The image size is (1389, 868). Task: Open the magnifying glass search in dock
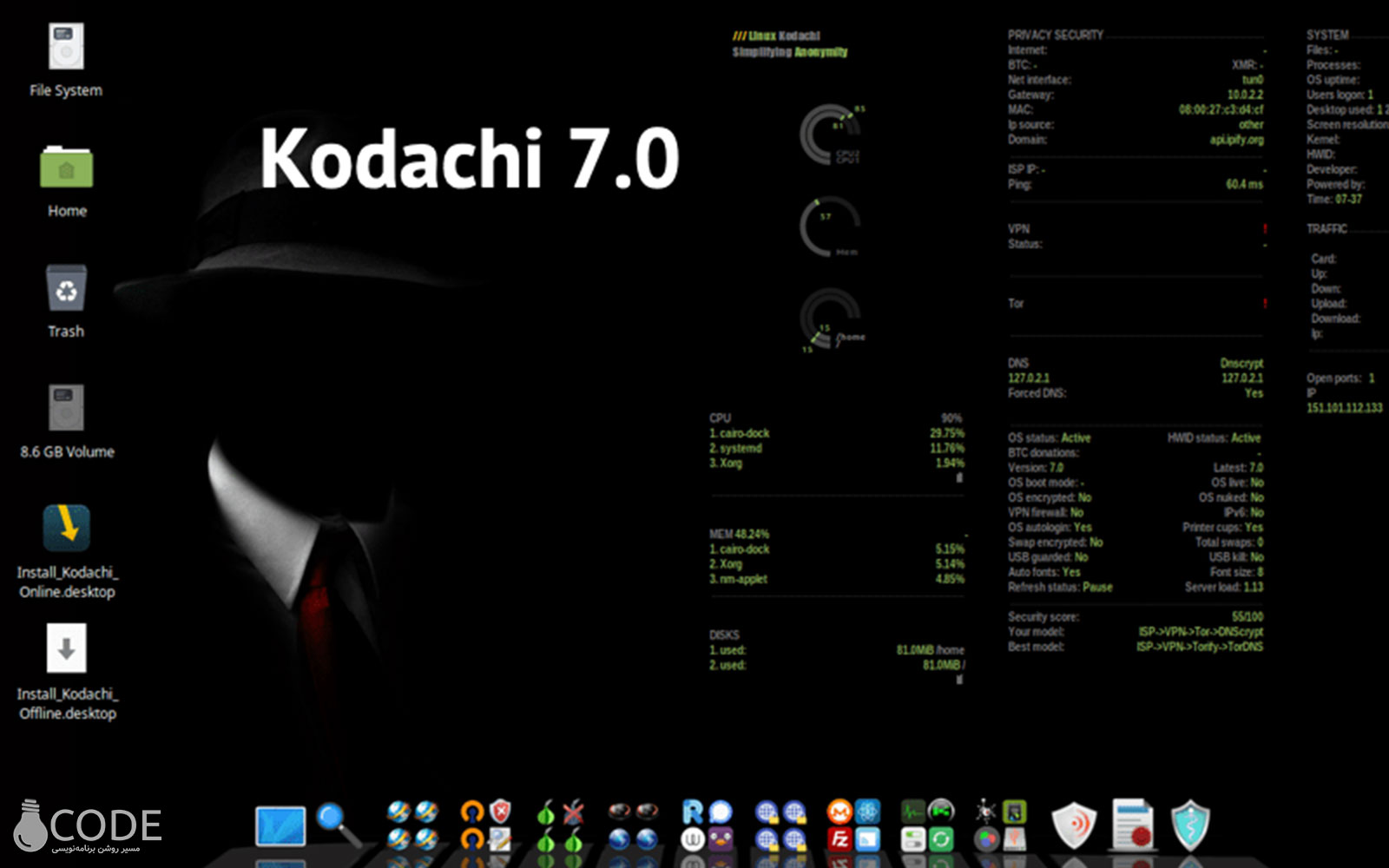pyautogui.click(x=339, y=825)
